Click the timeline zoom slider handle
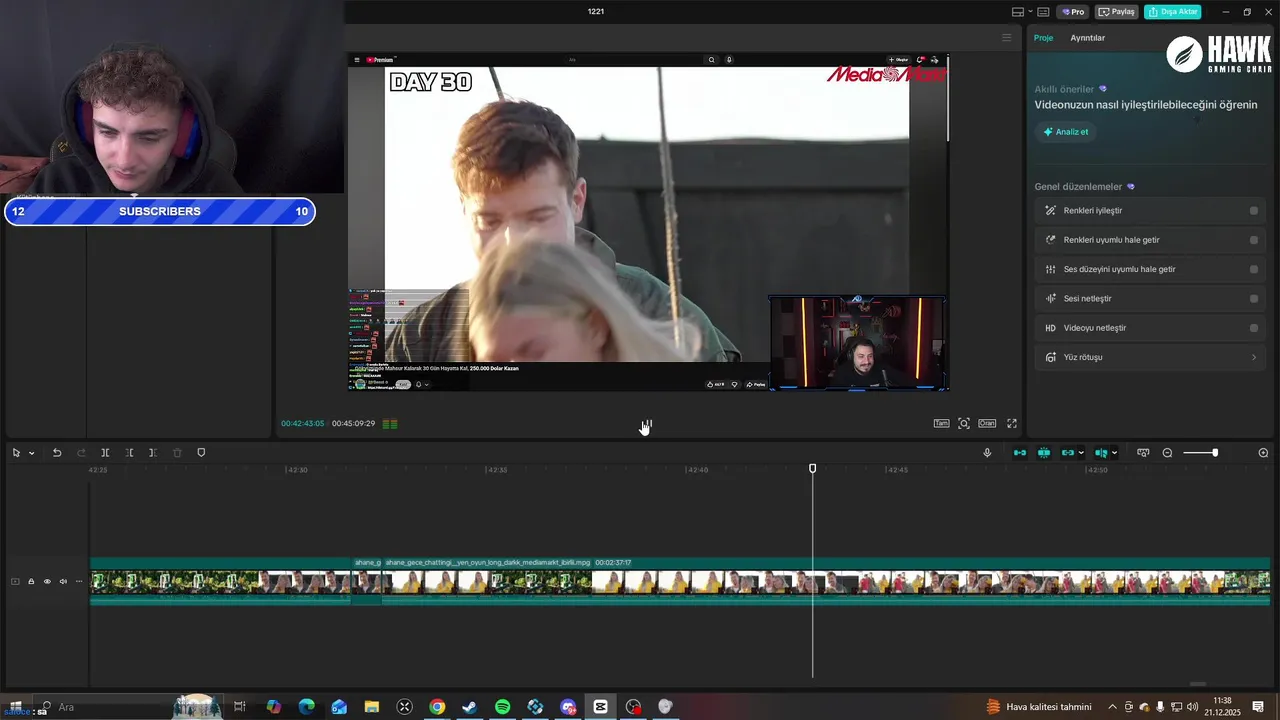1280x720 pixels. pyautogui.click(x=1215, y=453)
